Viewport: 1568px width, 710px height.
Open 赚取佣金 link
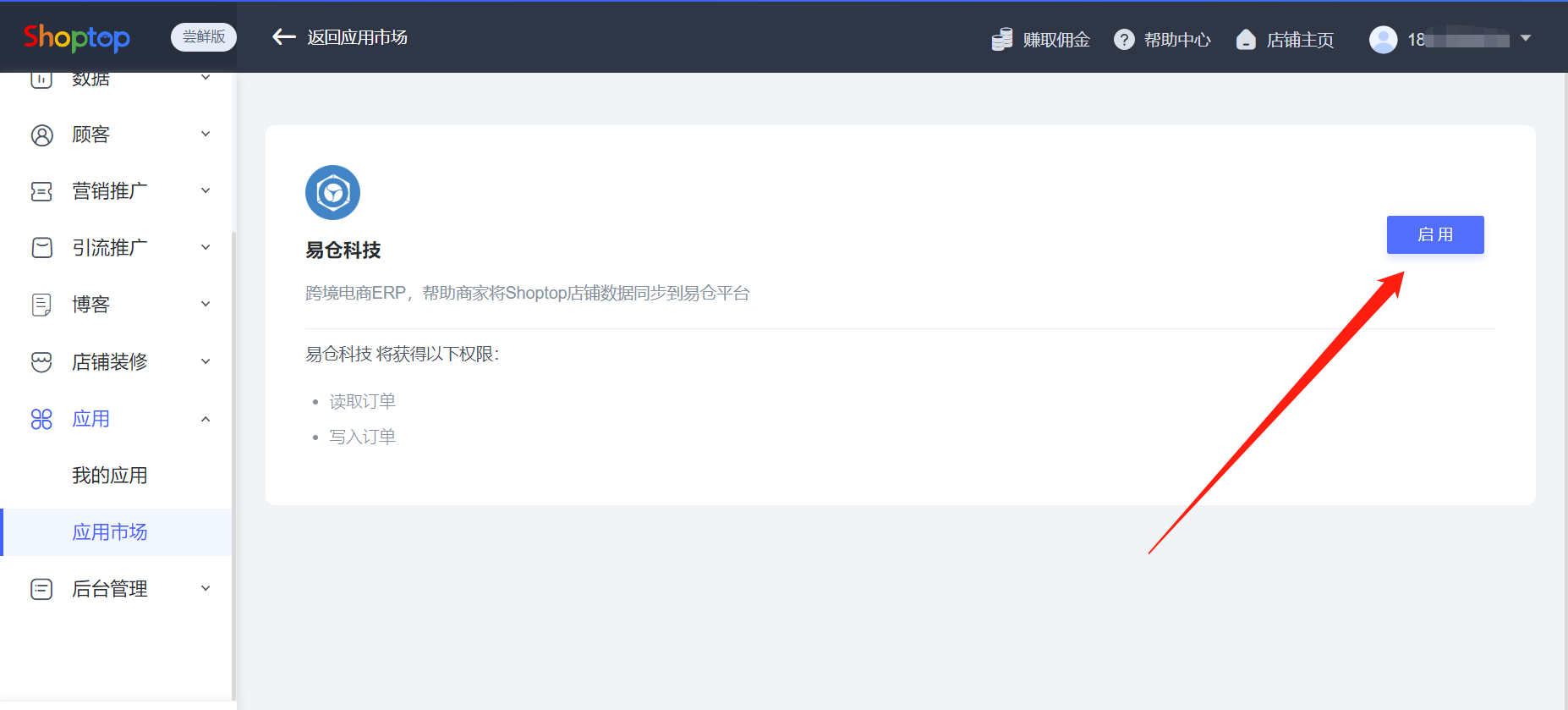coord(1056,40)
